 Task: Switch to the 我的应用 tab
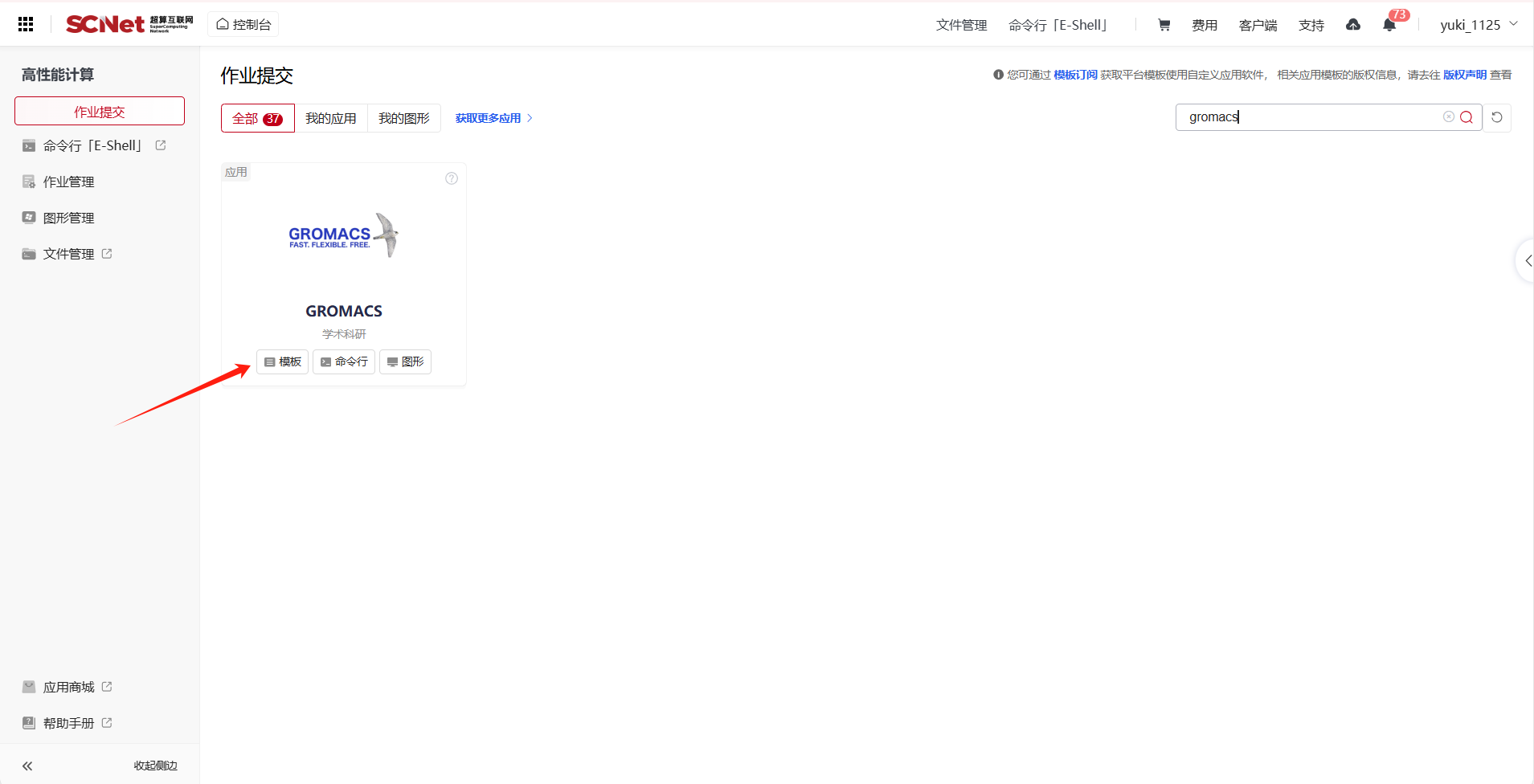[331, 118]
